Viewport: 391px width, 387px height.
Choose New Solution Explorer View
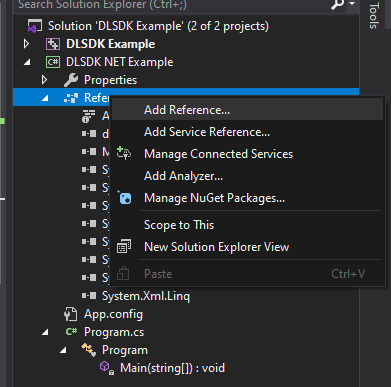(x=247, y=247)
